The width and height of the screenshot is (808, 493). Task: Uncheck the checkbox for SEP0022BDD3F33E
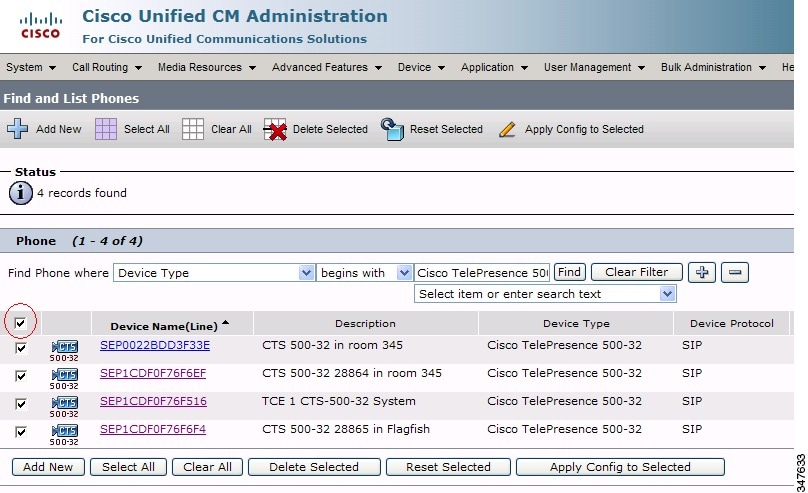(21, 348)
